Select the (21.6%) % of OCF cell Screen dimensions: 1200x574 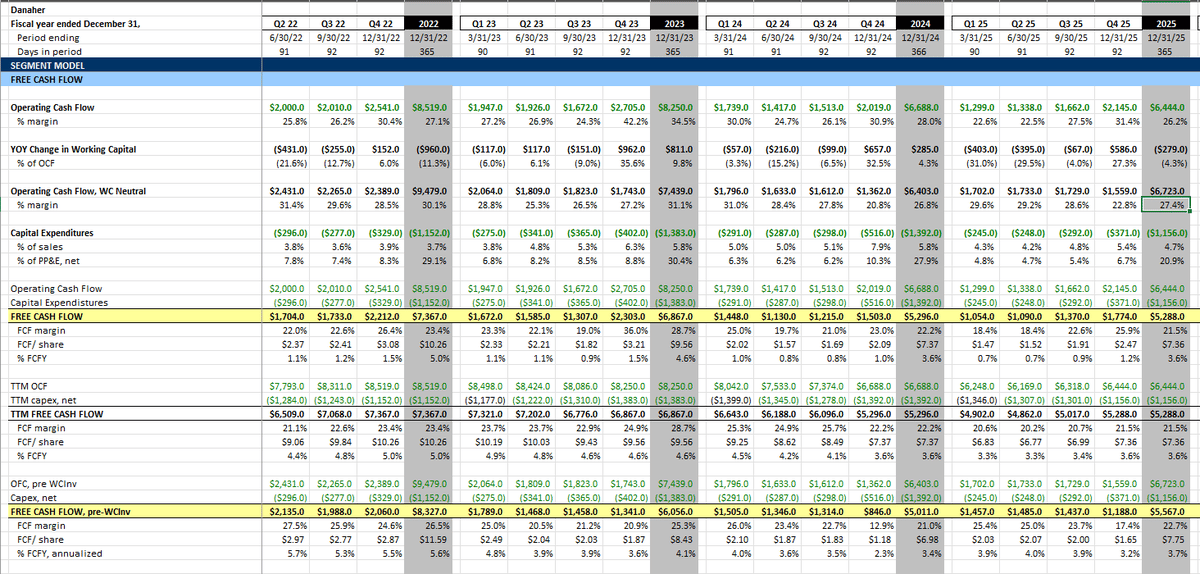290,163
